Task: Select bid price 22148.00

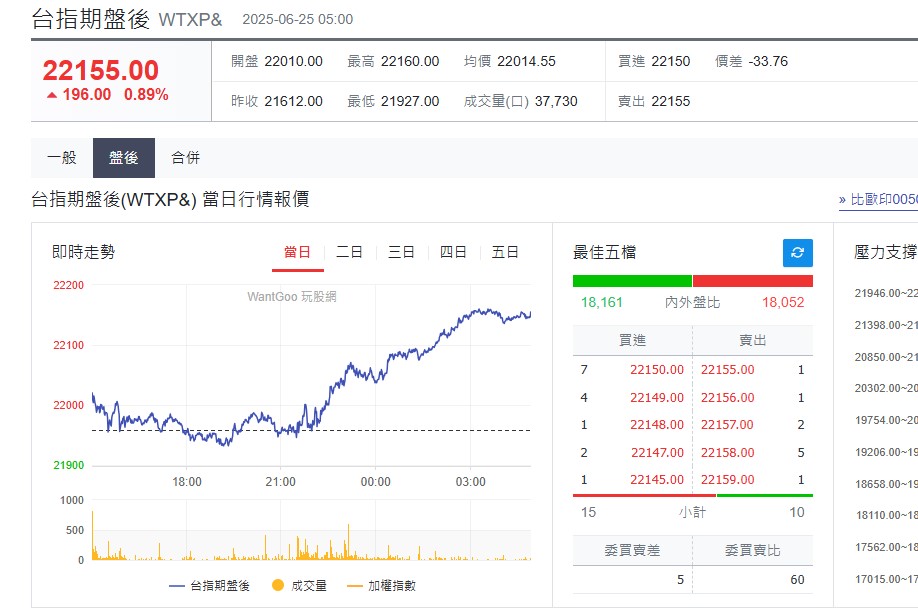Action: [656, 425]
